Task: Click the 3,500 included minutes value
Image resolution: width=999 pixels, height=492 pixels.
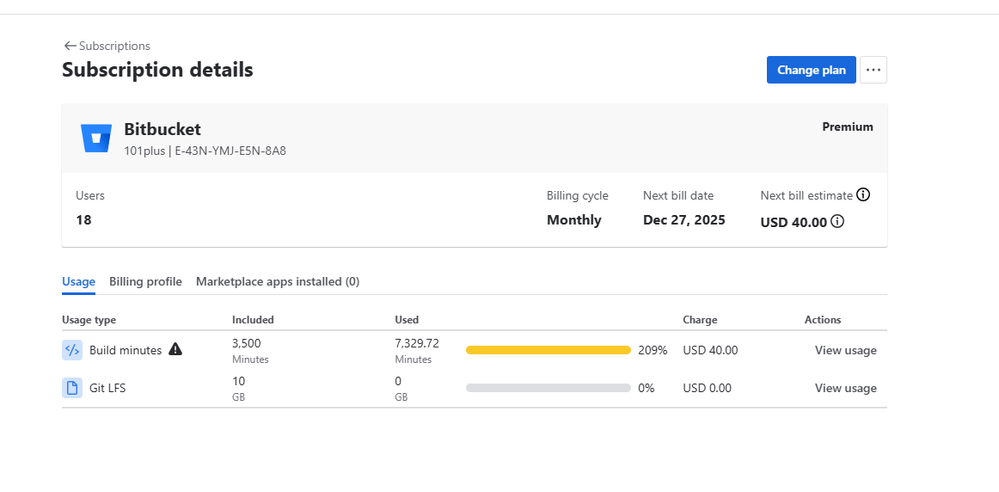Action: point(247,343)
